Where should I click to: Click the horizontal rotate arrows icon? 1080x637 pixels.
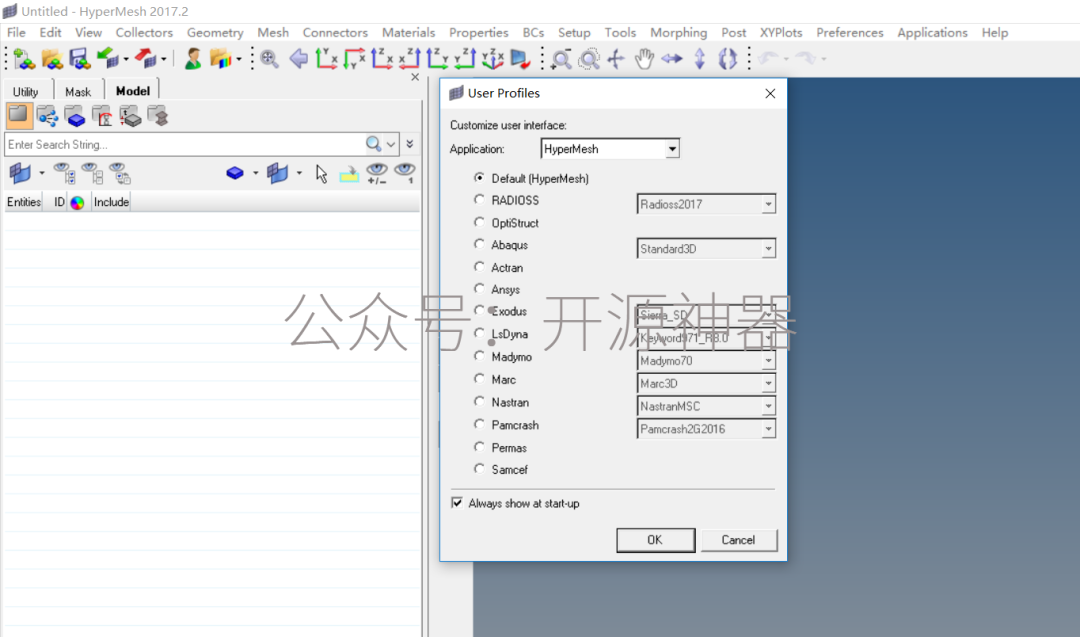pyautogui.click(x=672, y=59)
